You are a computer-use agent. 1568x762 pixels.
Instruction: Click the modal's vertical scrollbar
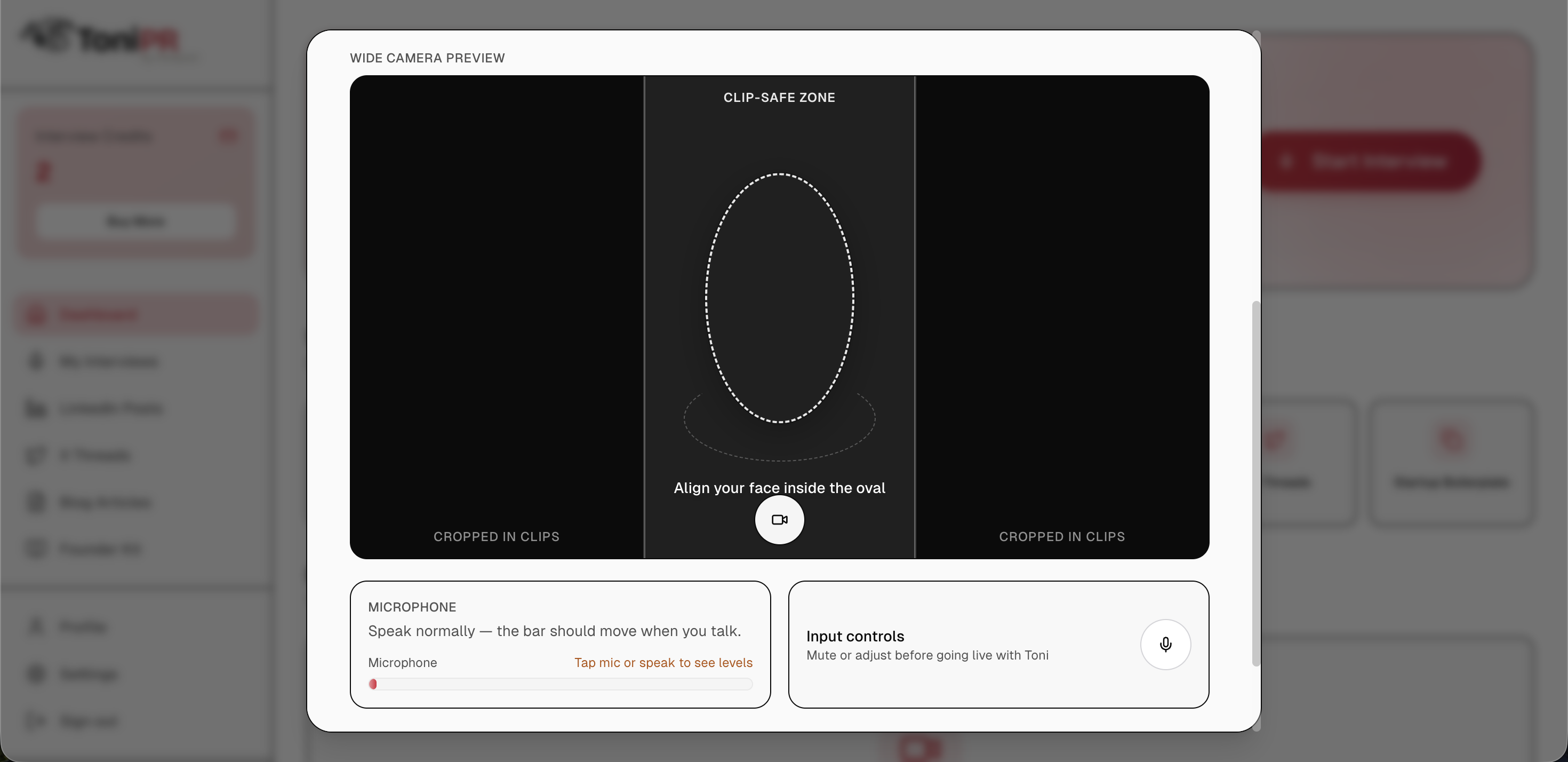[x=1256, y=483]
